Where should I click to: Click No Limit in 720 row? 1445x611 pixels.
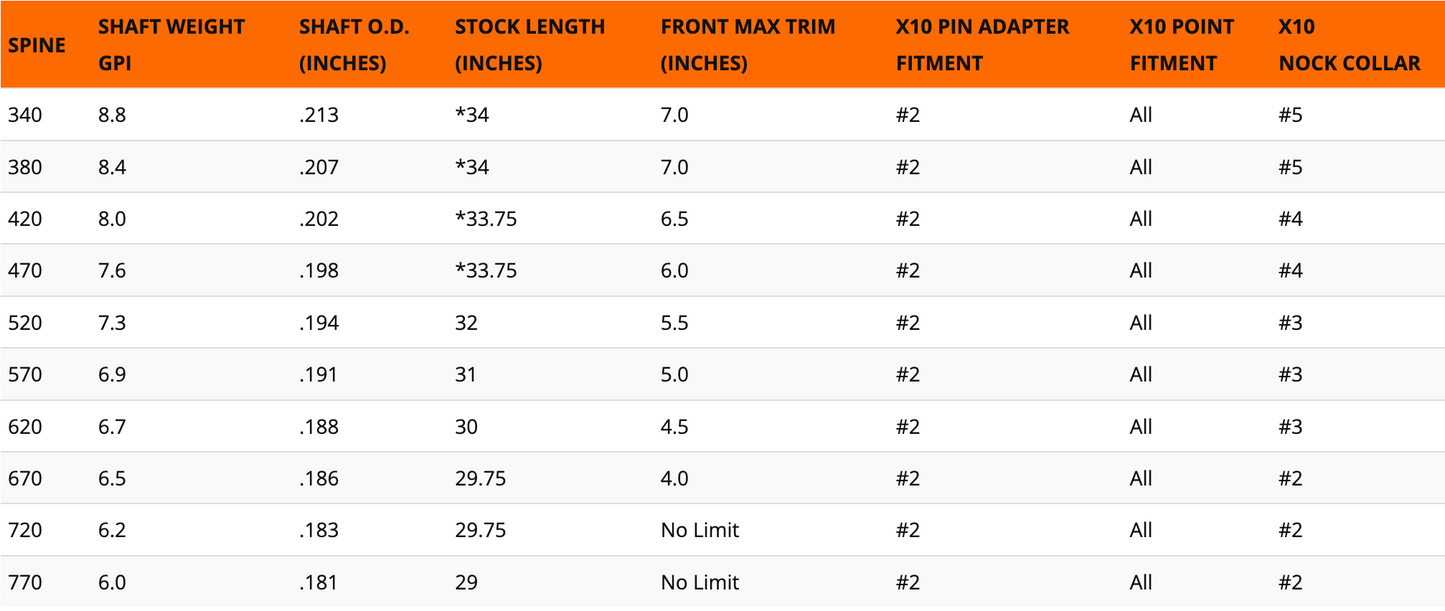click(x=700, y=530)
